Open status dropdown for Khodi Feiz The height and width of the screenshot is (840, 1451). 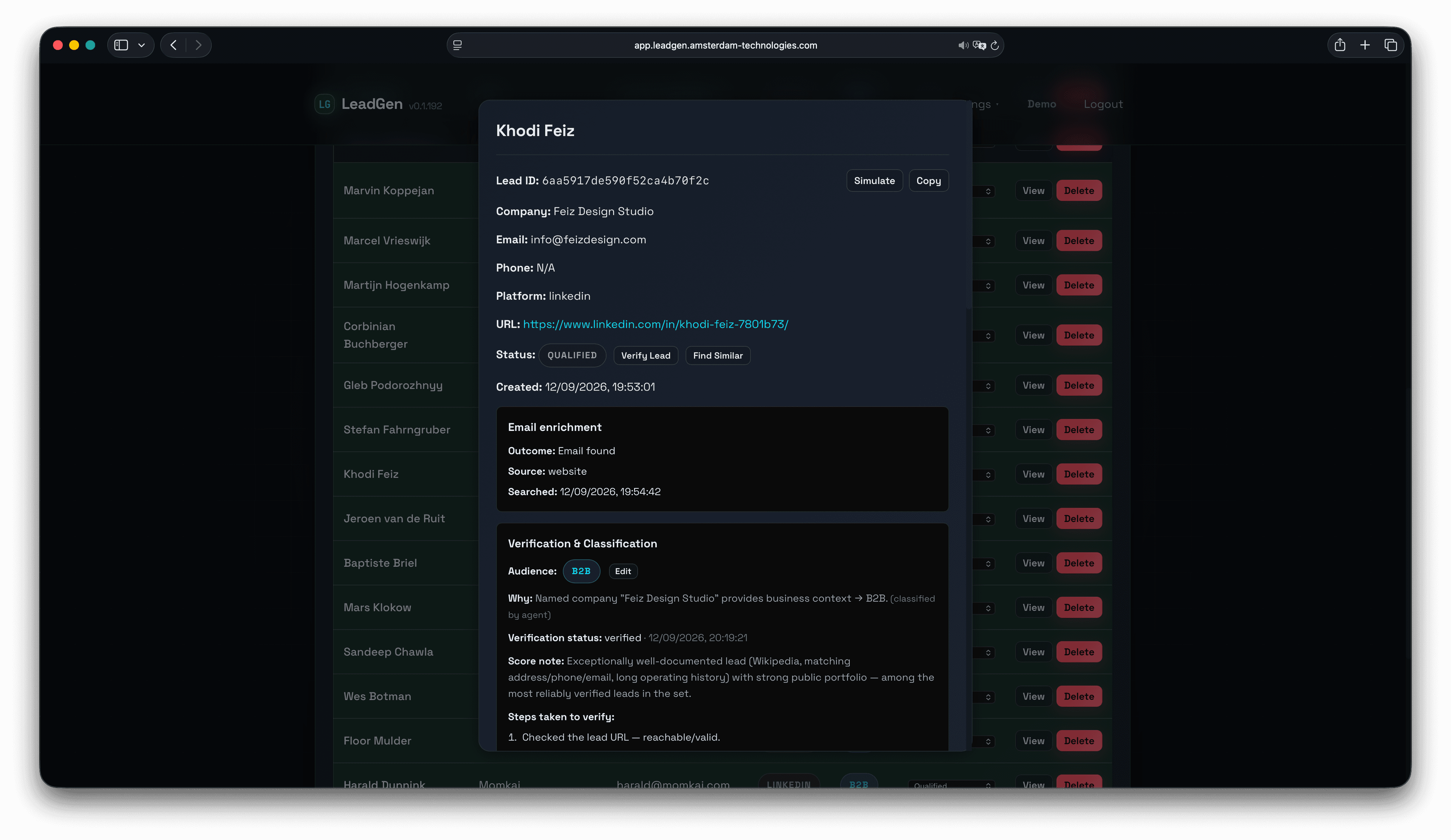[x=985, y=475]
